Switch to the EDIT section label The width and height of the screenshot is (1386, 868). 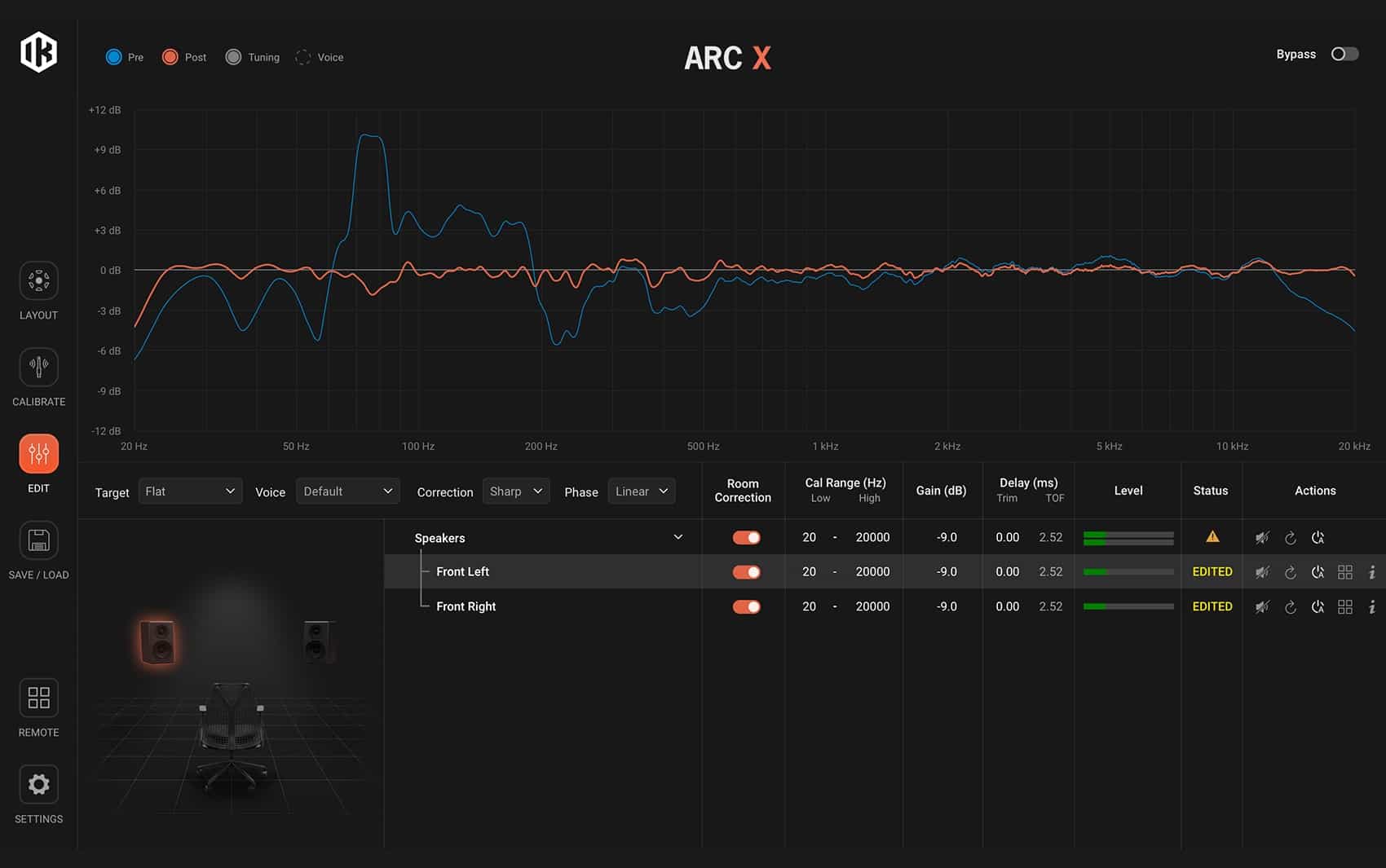pos(38,488)
